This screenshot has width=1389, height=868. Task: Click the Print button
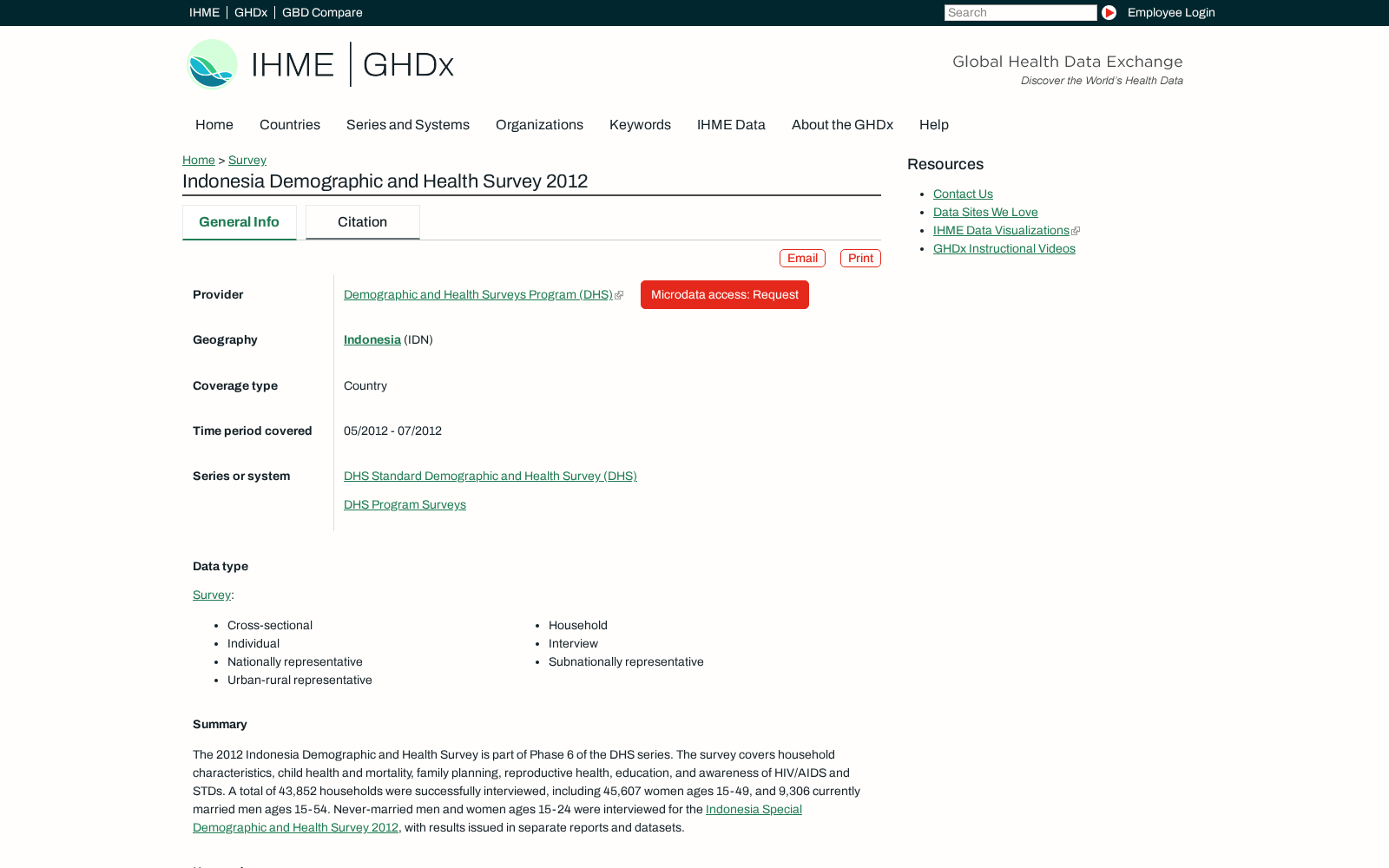click(x=860, y=259)
